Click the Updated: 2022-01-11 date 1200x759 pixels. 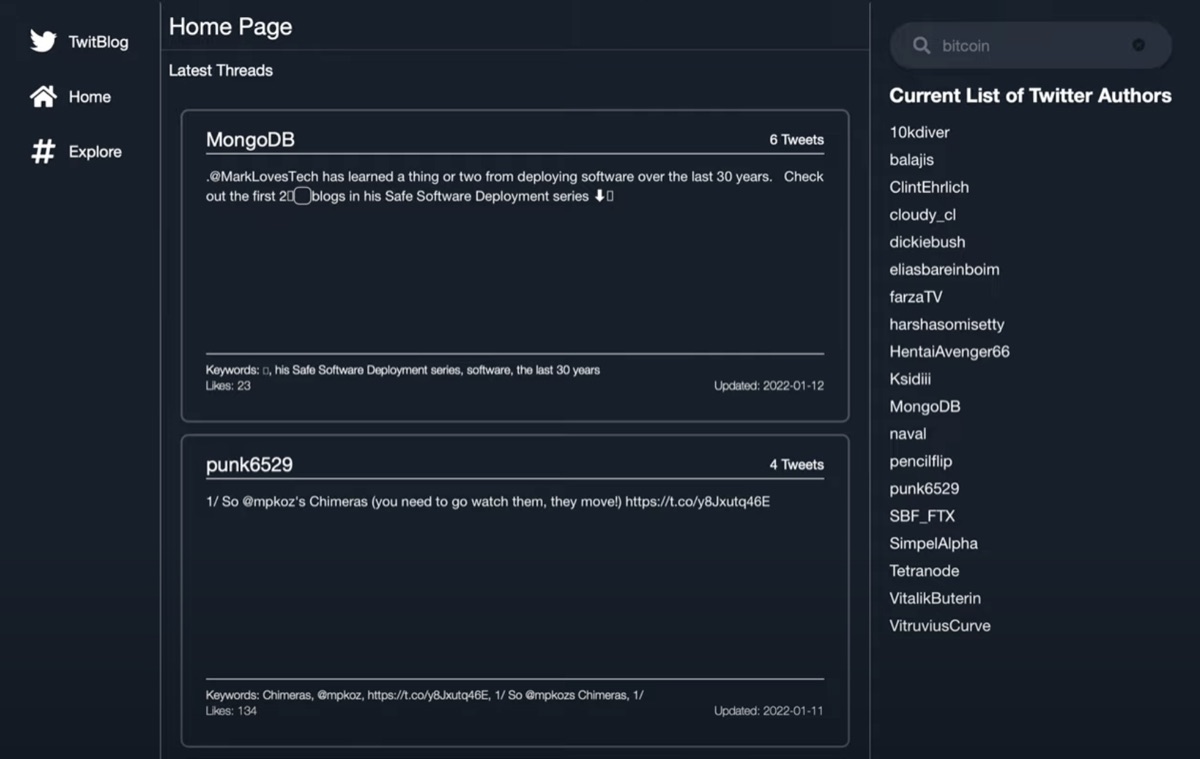(768, 711)
